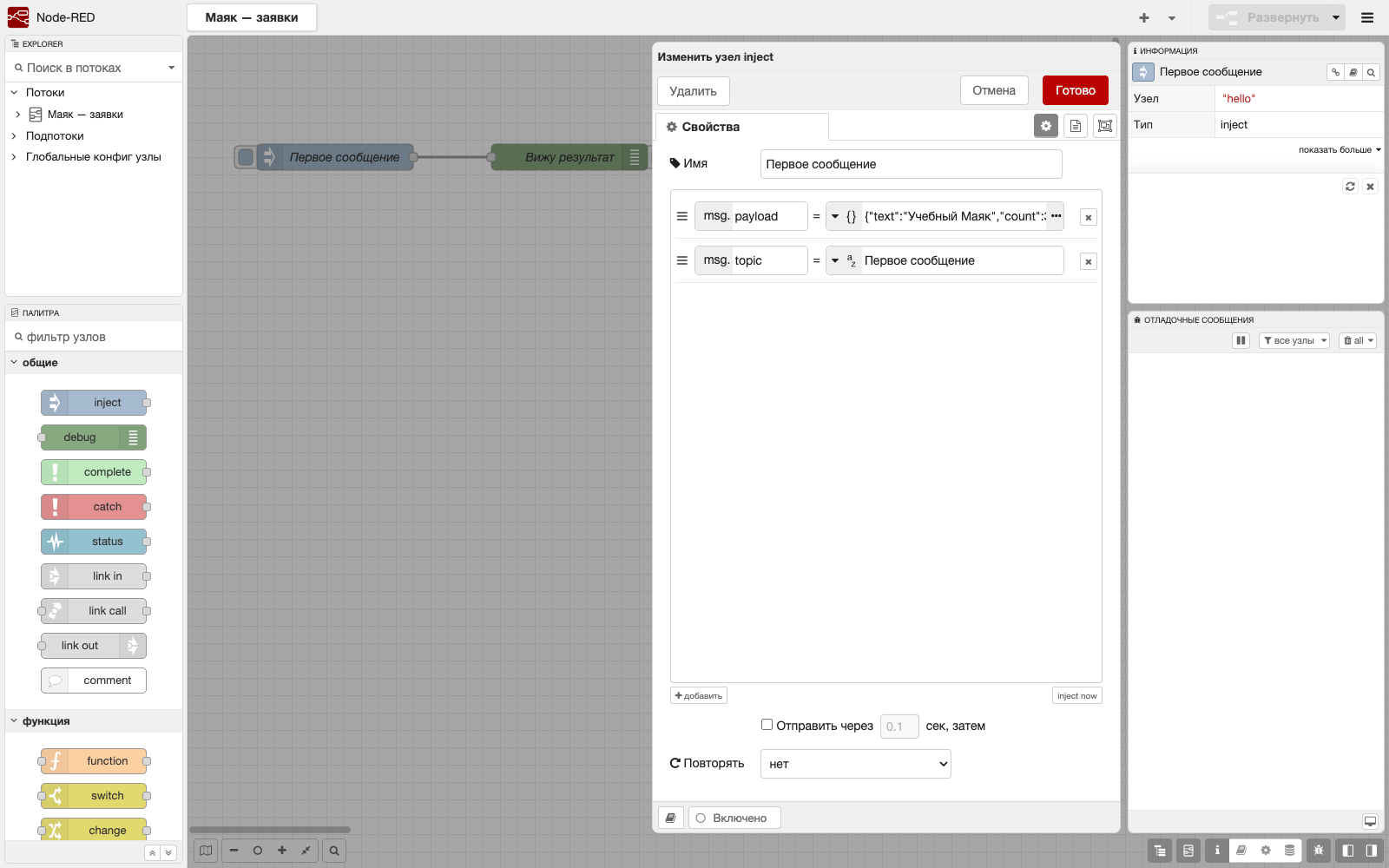Toggle the 'Включено' node enabled button
This screenshot has height=868, width=1389.
tap(734, 818)
